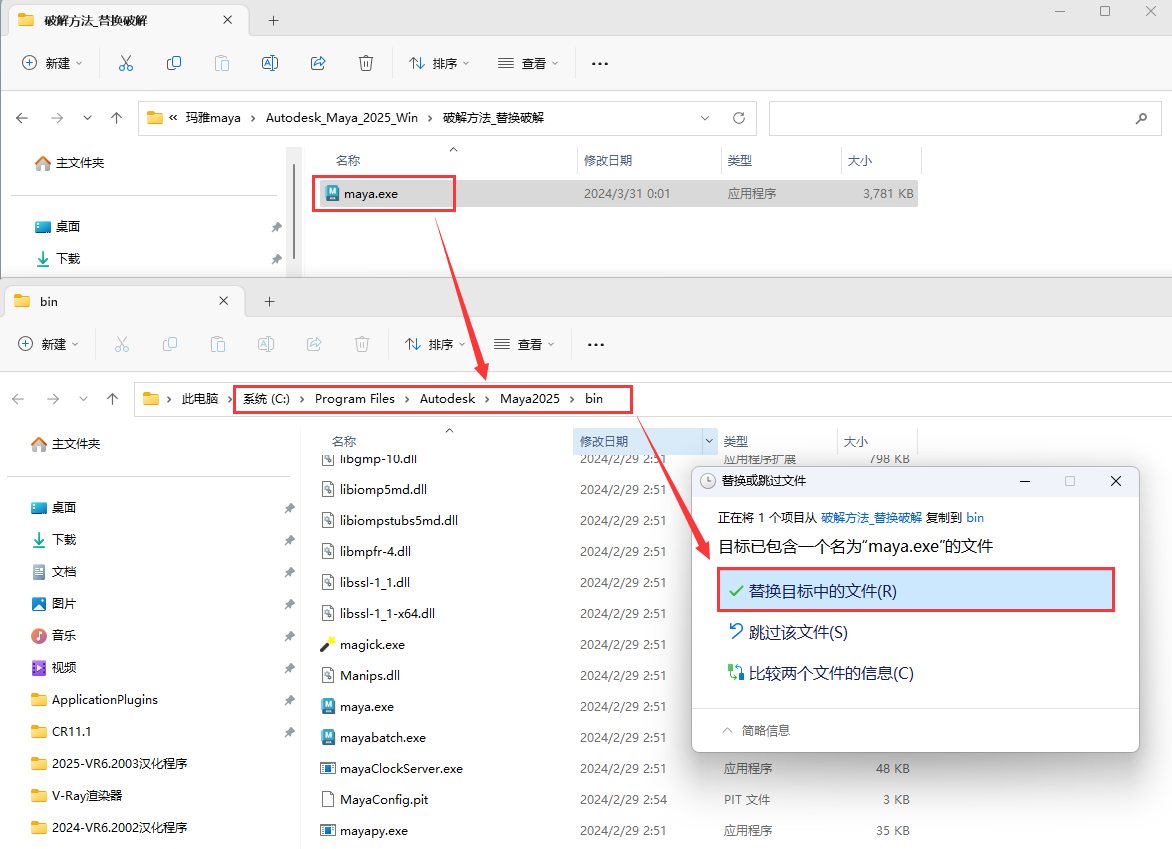Click the Copy icon in bin window toolbar
1172x849 pixels.
[170, 344]
